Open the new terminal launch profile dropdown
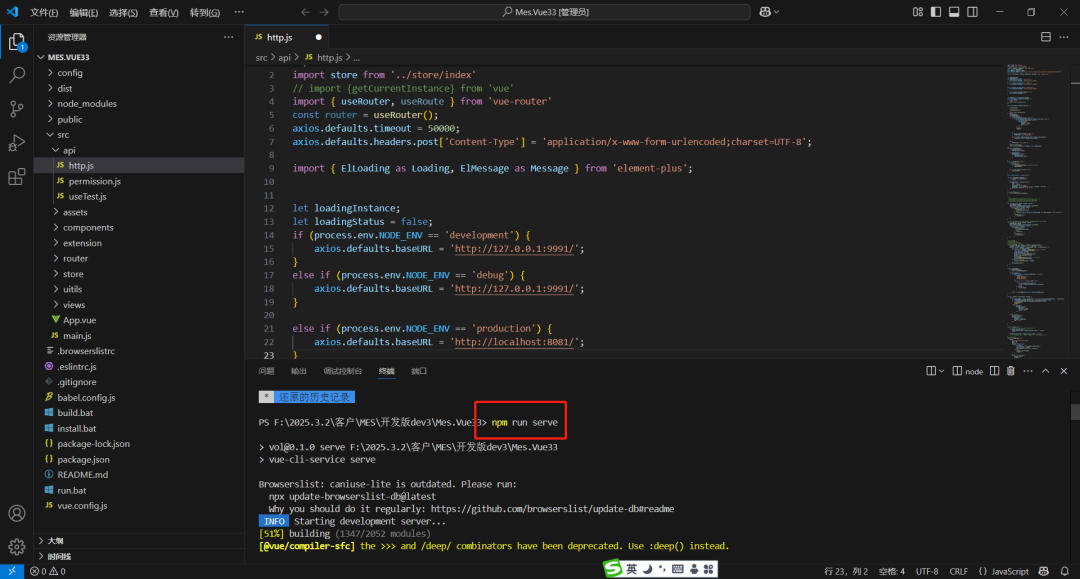 point(944,371)
